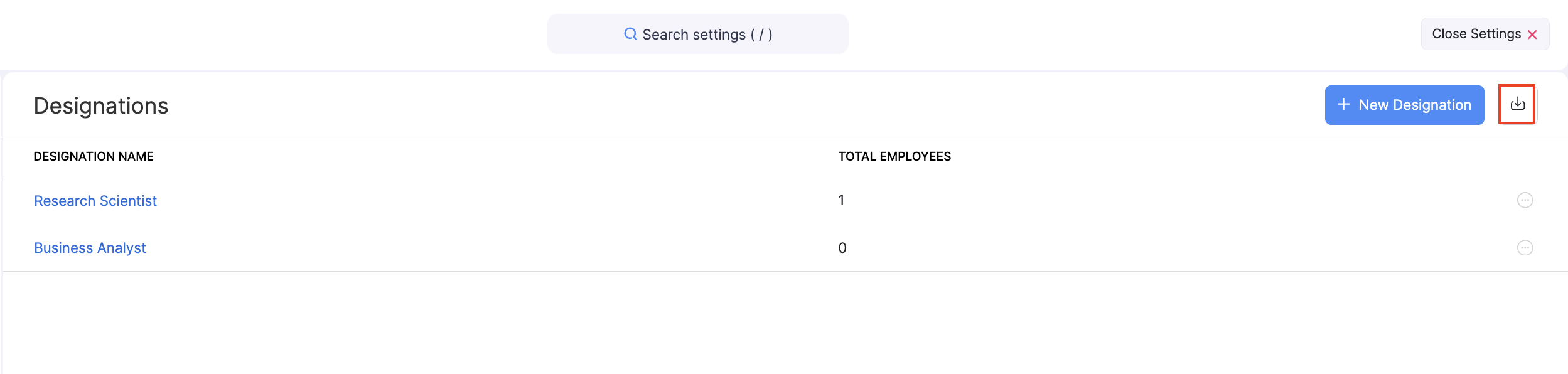Image resolution: width=1568 pixels, height=374 pixels.
Task: Open the Business Analyst designation
Action: coord(90,248)
